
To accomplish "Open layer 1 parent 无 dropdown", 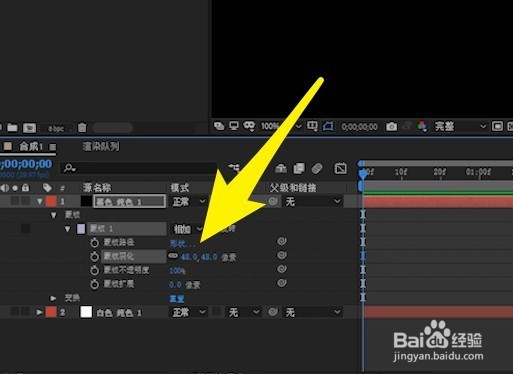I will pos(313,202).
